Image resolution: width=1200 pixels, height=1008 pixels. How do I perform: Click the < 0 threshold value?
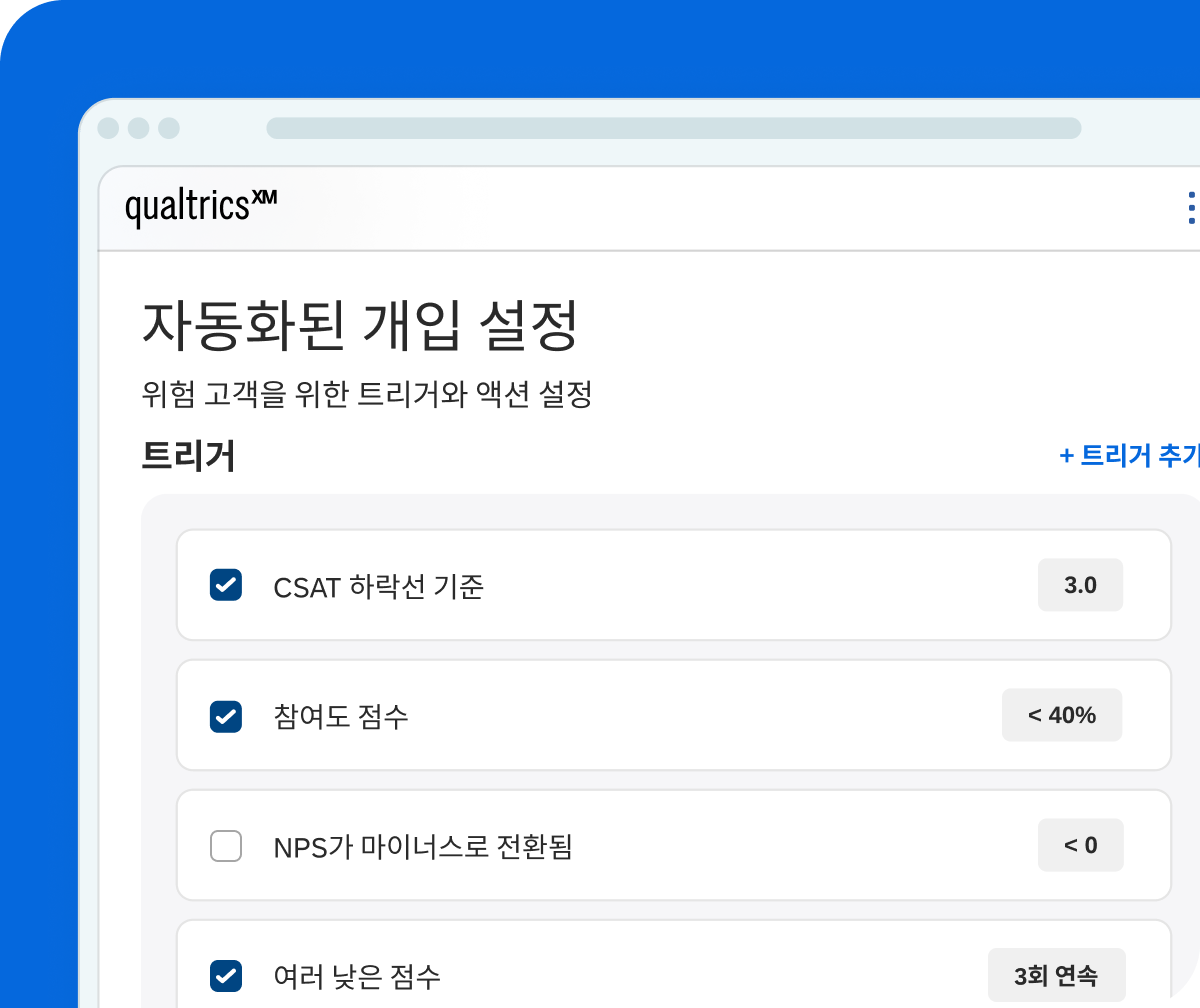1080,845
